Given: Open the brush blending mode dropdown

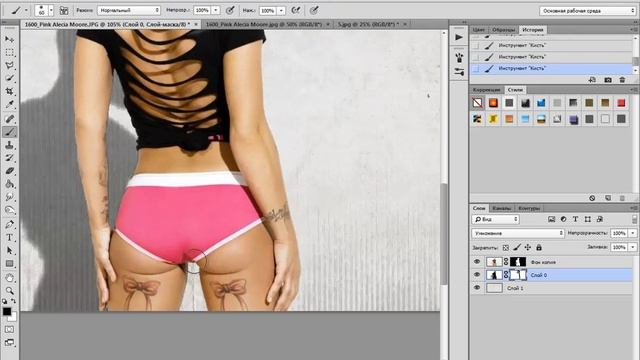Looking at the screenshot, I should tap(129, 10).
